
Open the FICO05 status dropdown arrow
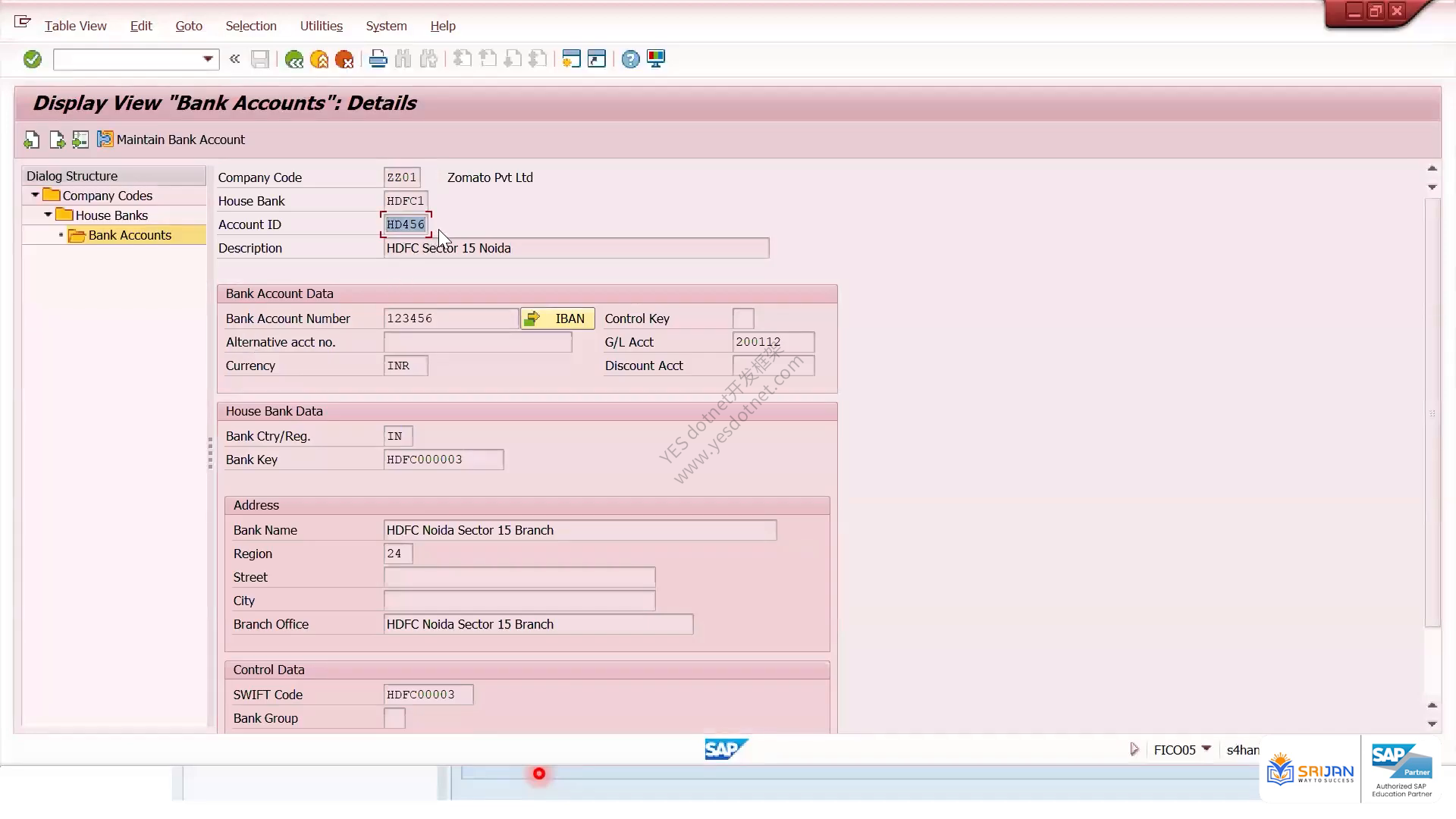[1206, 749]
